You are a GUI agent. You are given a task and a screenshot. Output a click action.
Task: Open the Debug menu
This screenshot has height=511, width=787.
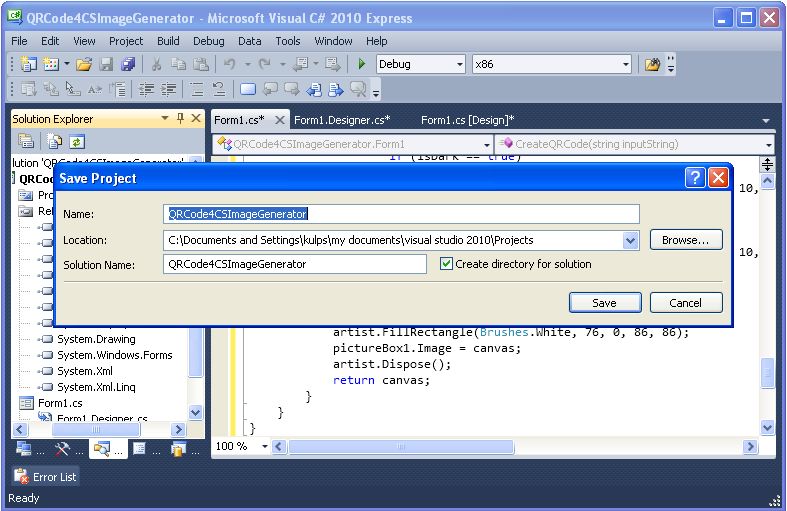pyautogui.click(x=209, y=41)
